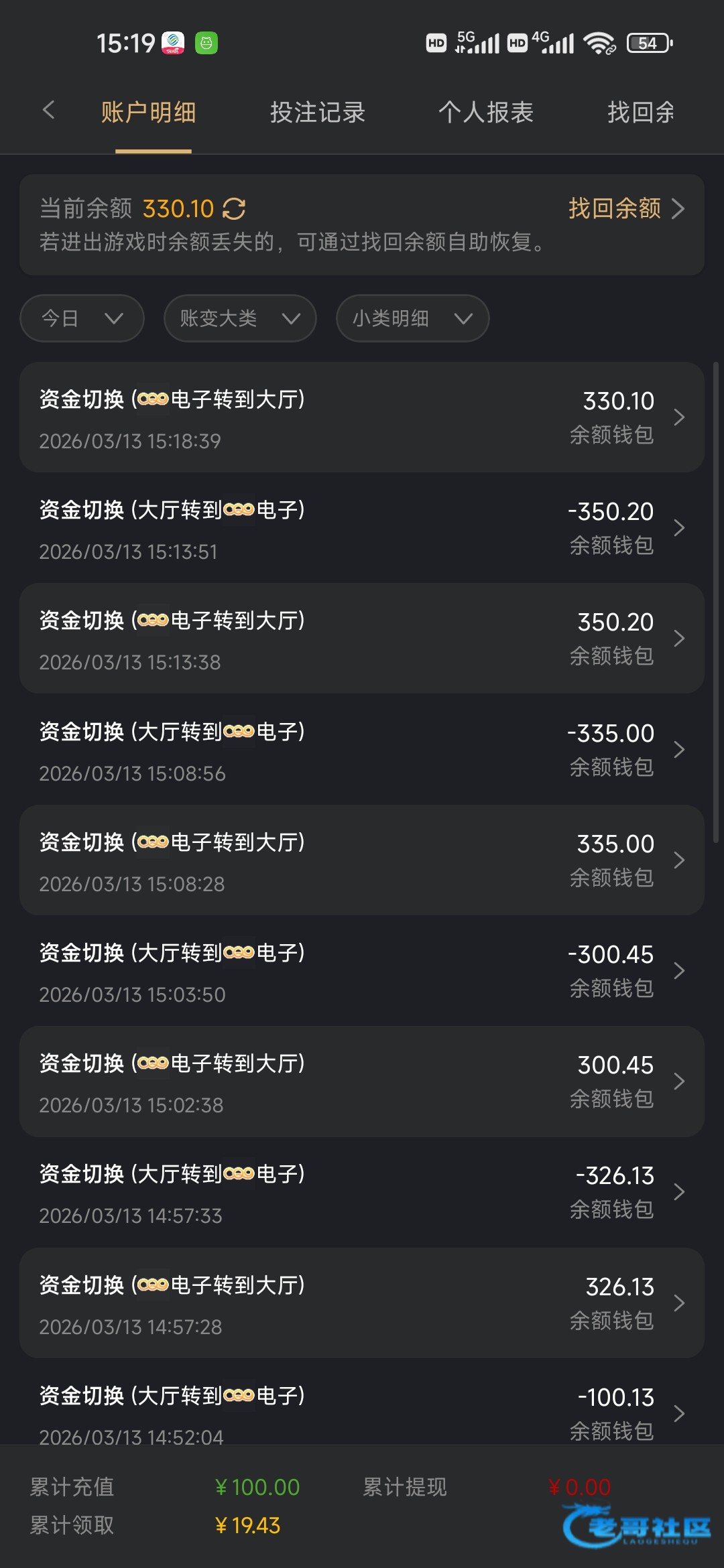The height and width of the screenshot is (1568, 724).
Task: Tap the back arrow icon
Action: [48, 111]
